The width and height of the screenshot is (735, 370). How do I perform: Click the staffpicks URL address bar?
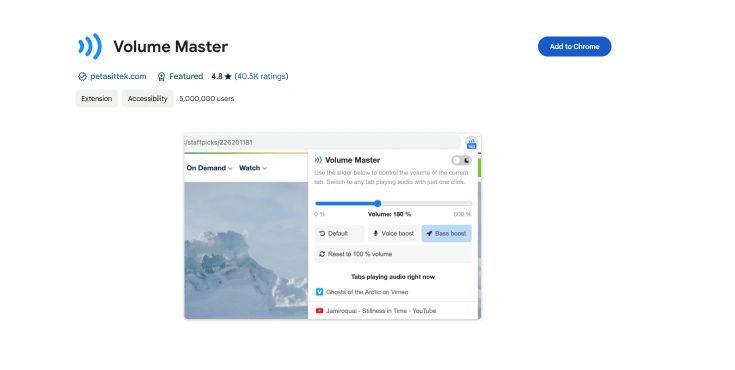pos(322,142)
